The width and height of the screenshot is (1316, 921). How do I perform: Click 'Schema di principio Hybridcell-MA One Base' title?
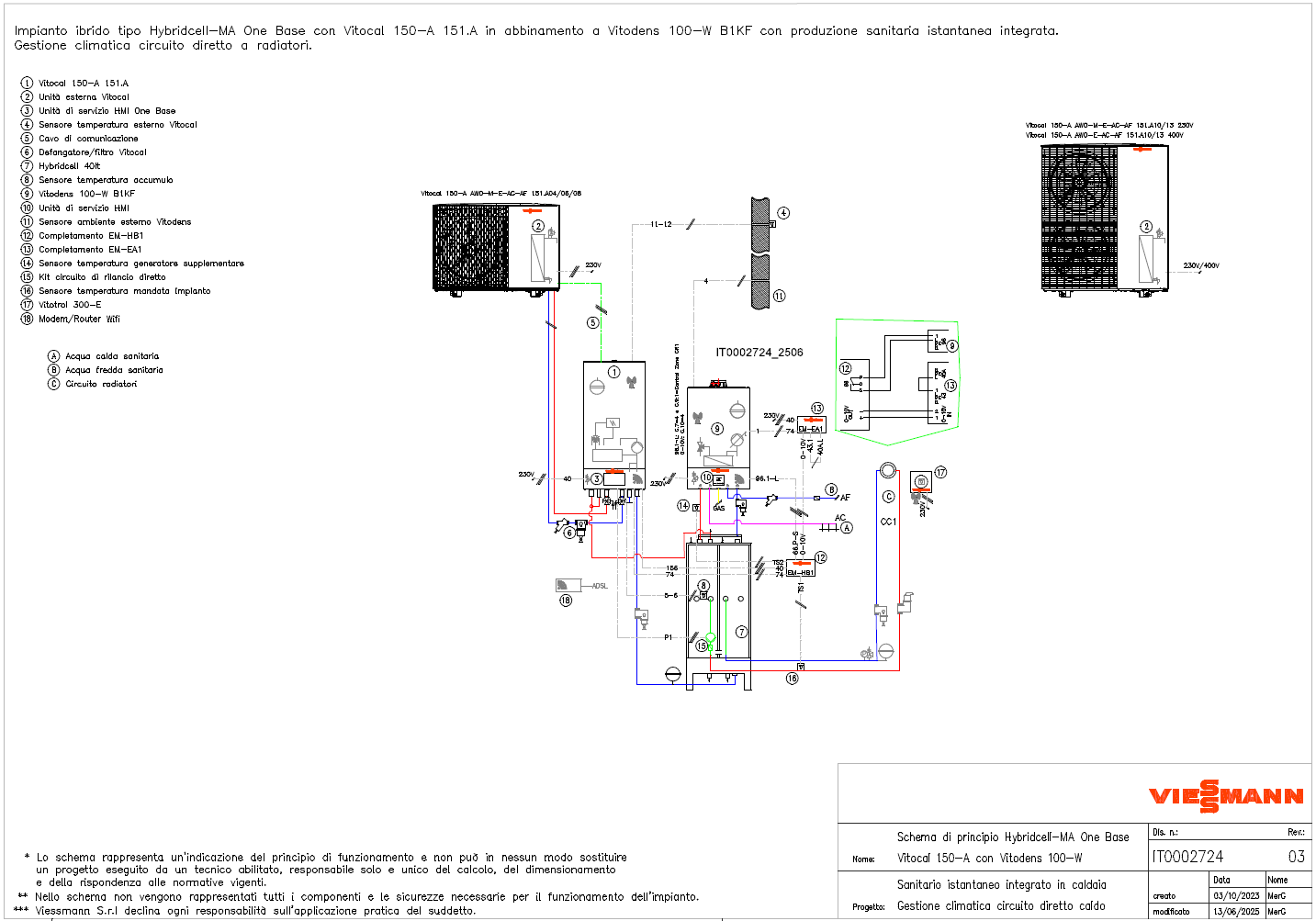(1013, 837)
